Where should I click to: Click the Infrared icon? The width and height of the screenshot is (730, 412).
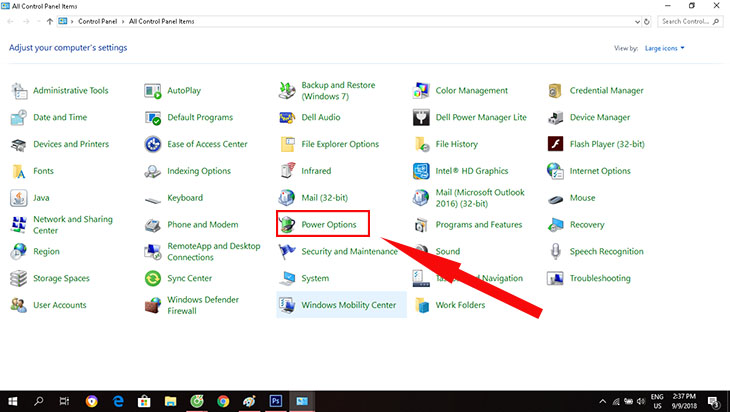[287, 171]
